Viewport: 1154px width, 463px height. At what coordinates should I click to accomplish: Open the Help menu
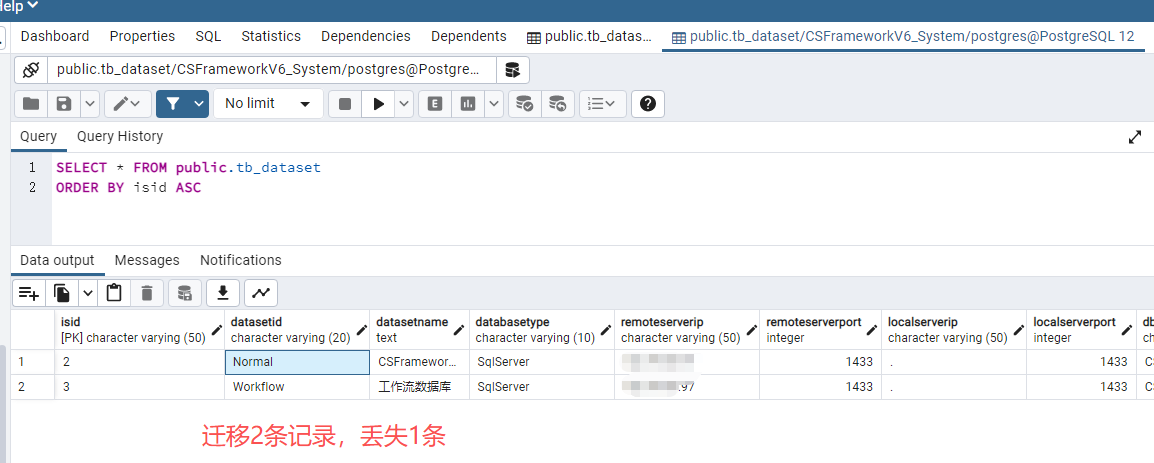(x=19, y=7)
